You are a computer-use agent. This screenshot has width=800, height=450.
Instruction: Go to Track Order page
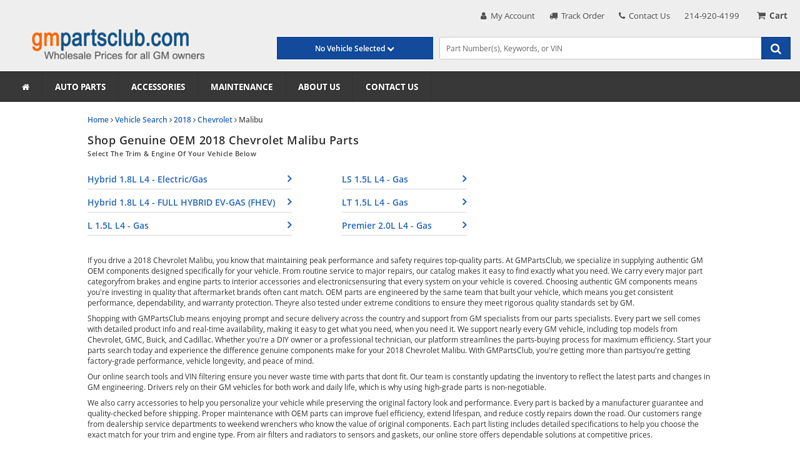pos(583,16)
